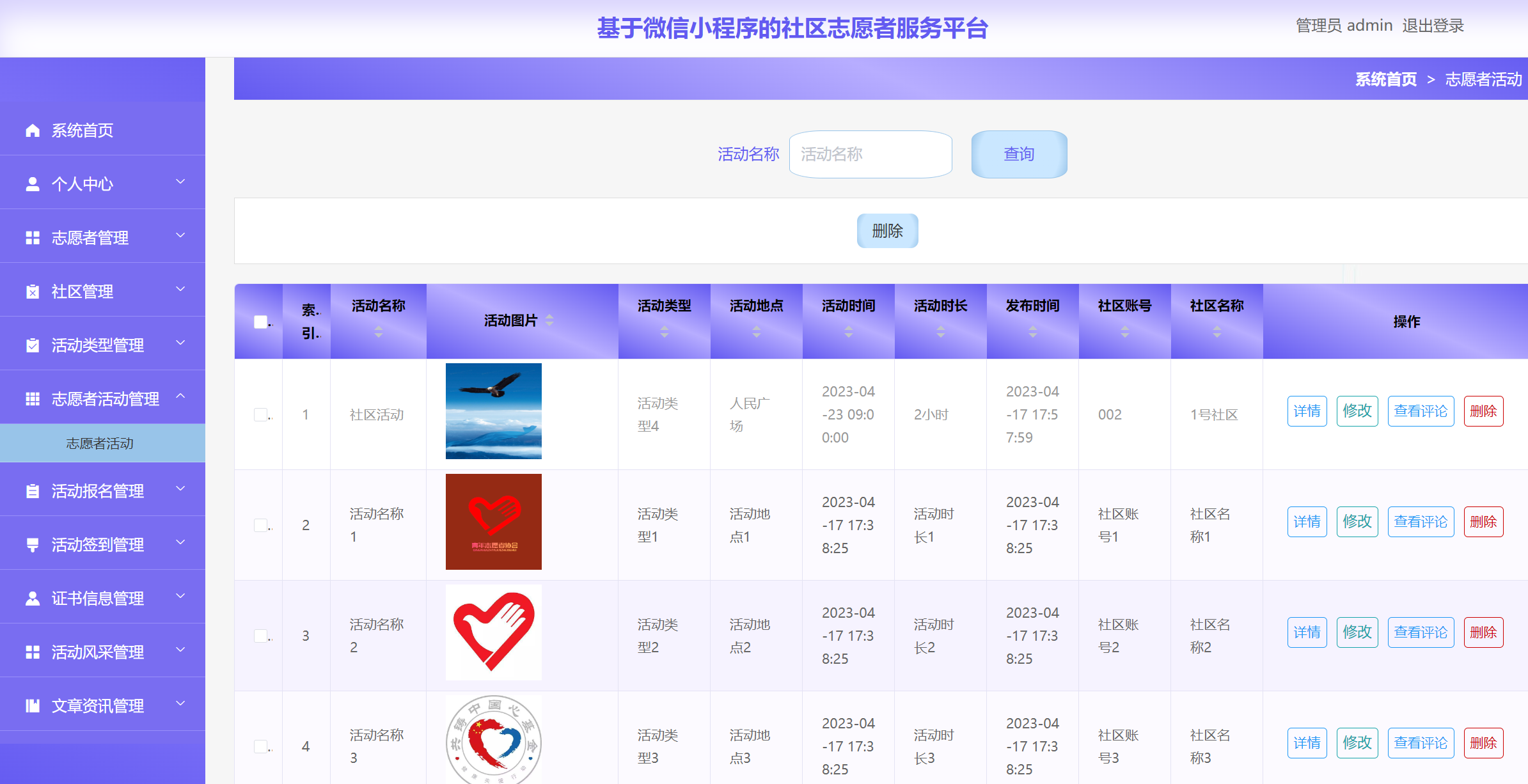Click the grid icon next to 志愿者管理
This screenshot has width=1528, height=784.
tap(33, 238)
